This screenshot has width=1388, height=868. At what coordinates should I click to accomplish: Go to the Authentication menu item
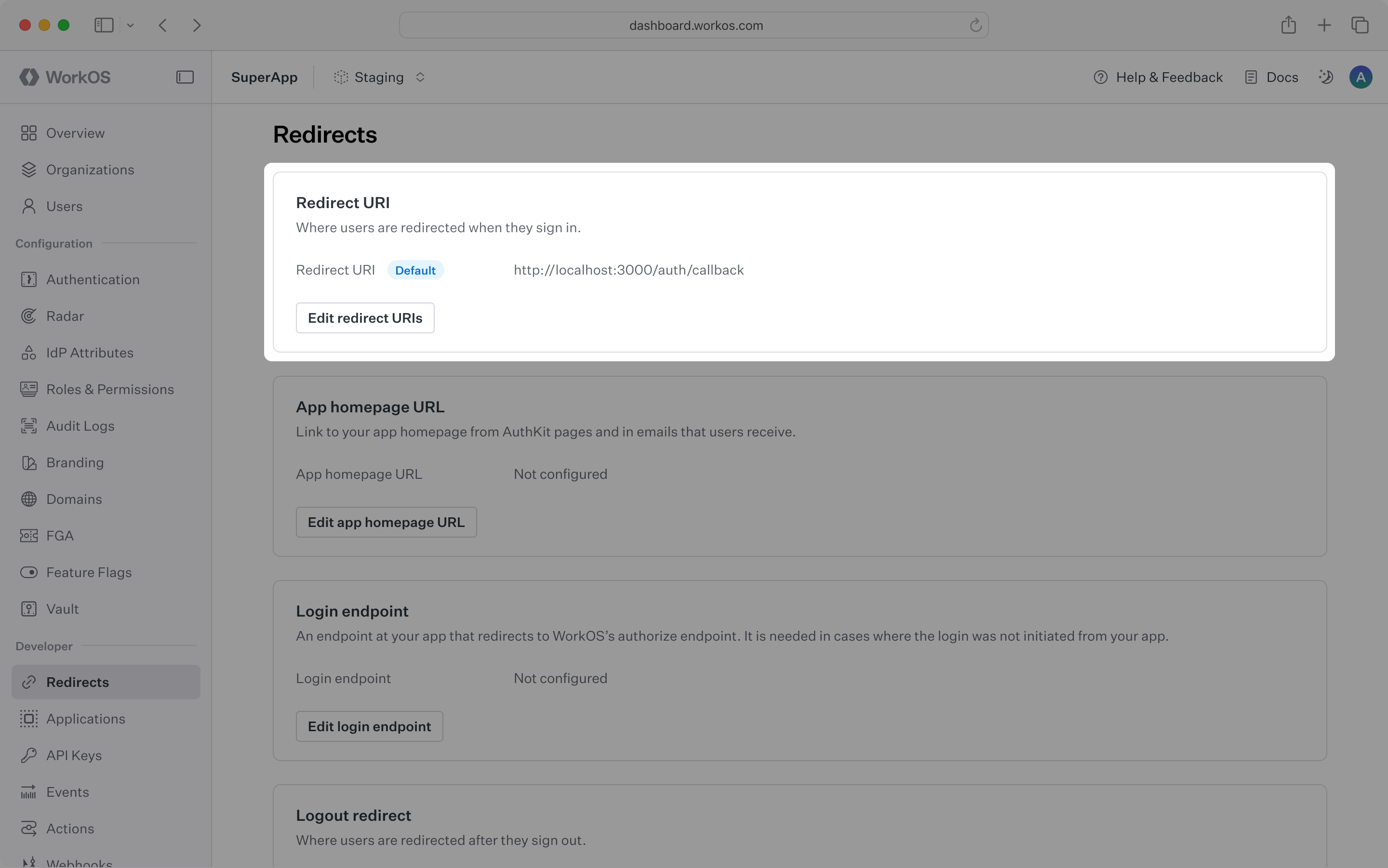(x=93, y=279)
